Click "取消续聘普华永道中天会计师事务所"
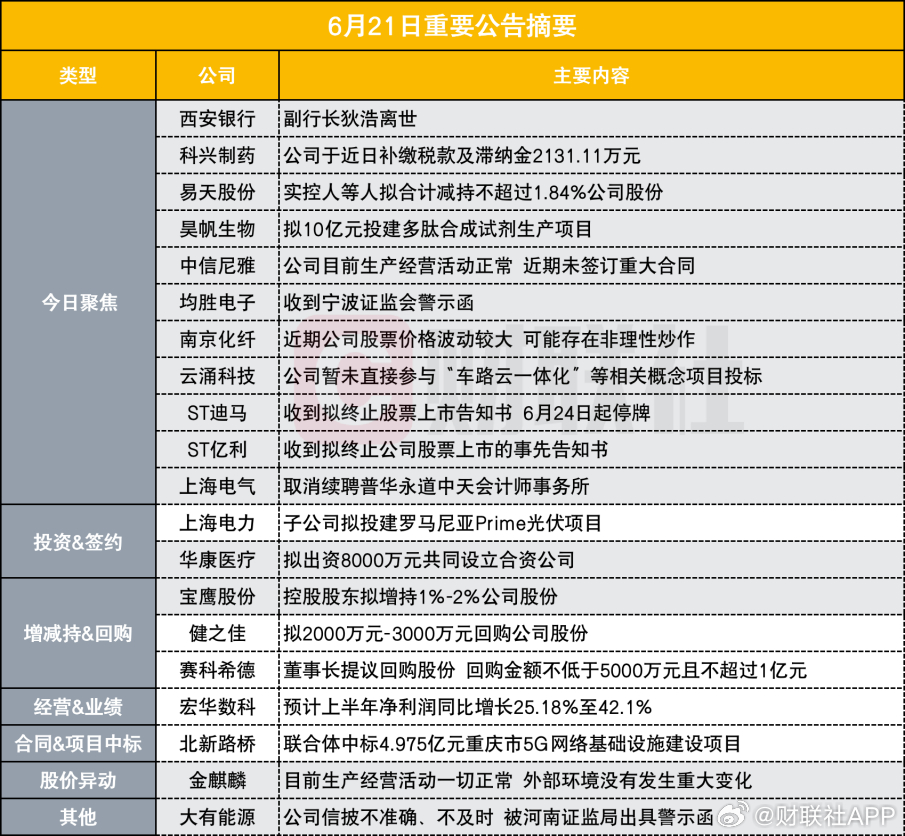The width and height of the screenshot is (905, 836). point(436,486)
